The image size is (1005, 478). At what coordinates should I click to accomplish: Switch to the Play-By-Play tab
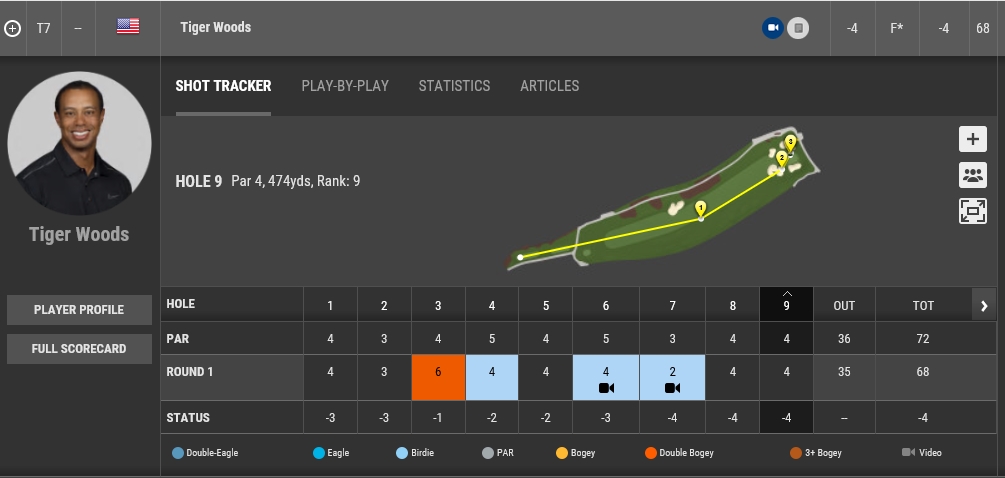[x=345, y=86]
